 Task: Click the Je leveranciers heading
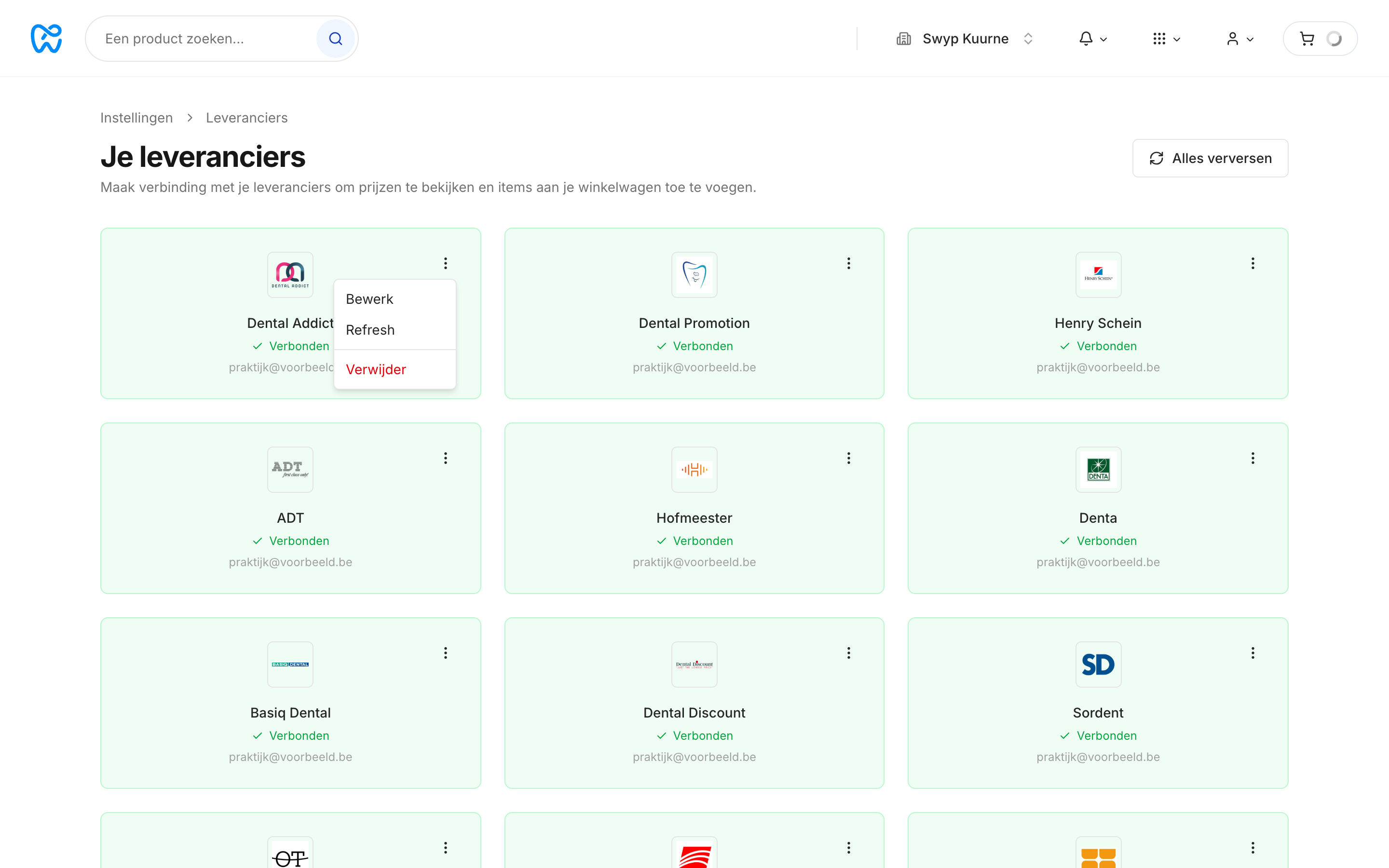click(203, 157)
